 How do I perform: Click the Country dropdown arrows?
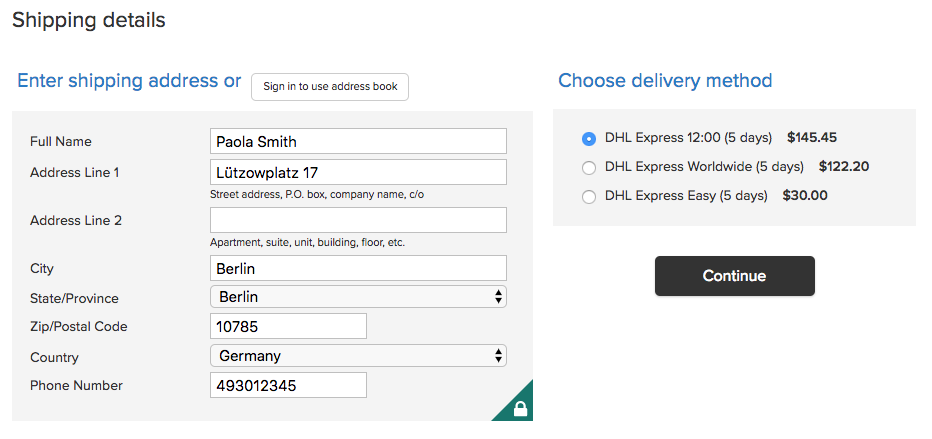click(x=498, y=356)
